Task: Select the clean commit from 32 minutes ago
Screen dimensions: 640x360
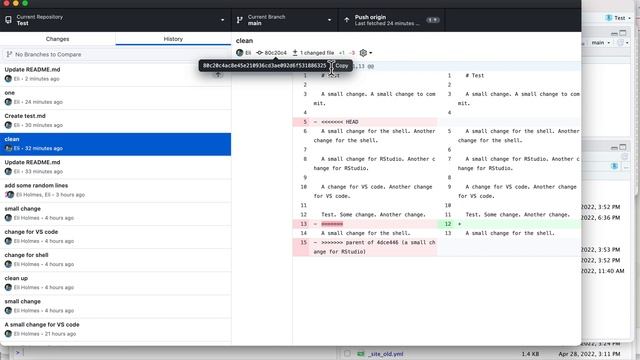Action: tap(116, 144)
